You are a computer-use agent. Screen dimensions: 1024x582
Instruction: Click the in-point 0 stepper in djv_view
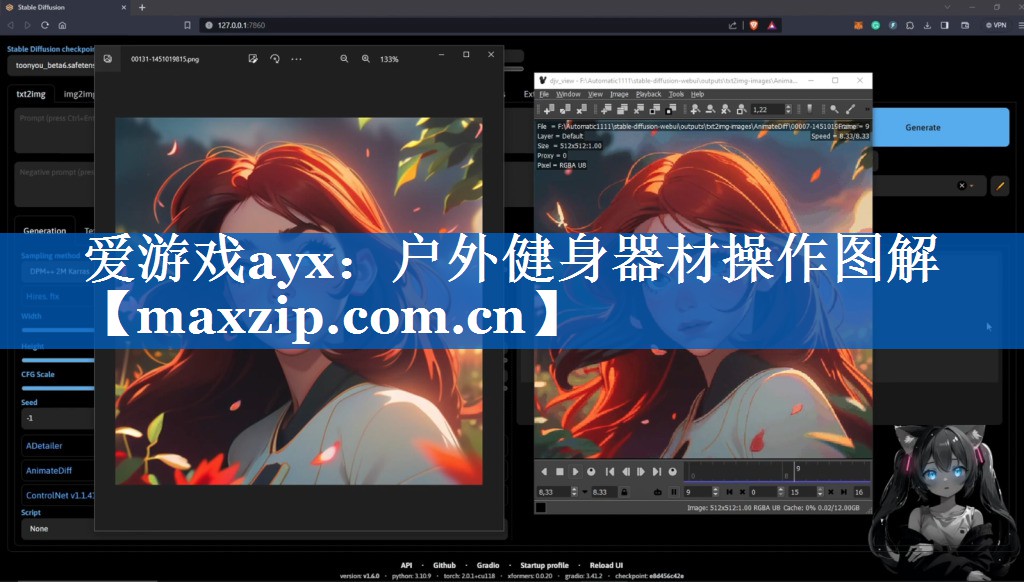[x=780, y=492]
